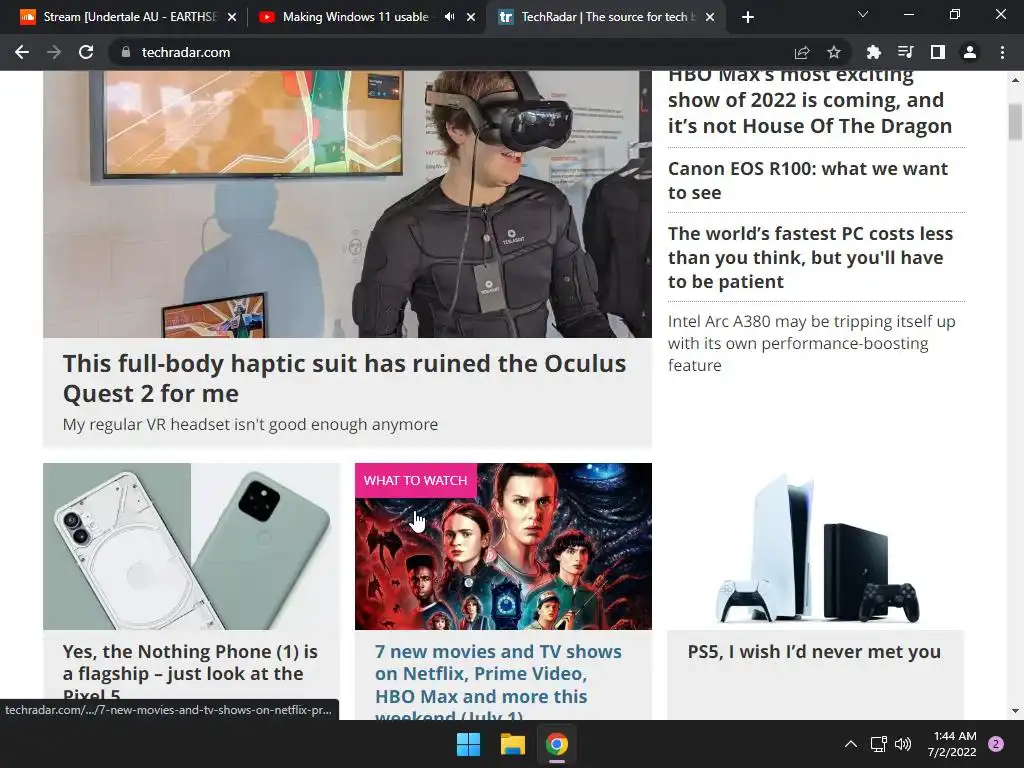Image resolution: width=1024 pixels, height=768 pixels.
Task: Mute the YouTube tab audio icon
Action: tap(449, 17)
